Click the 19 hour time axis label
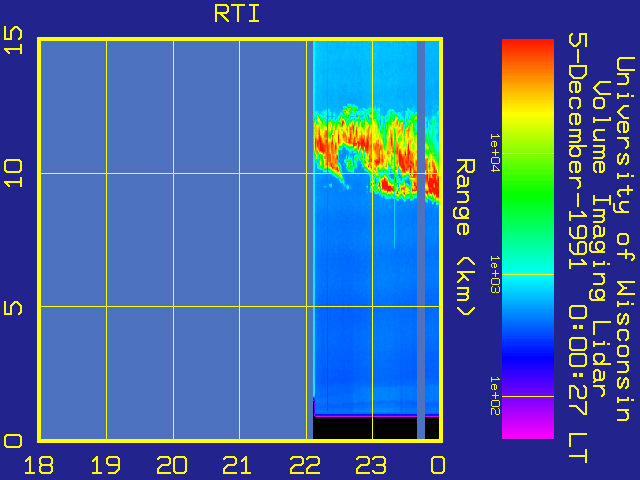 point(106,465)
